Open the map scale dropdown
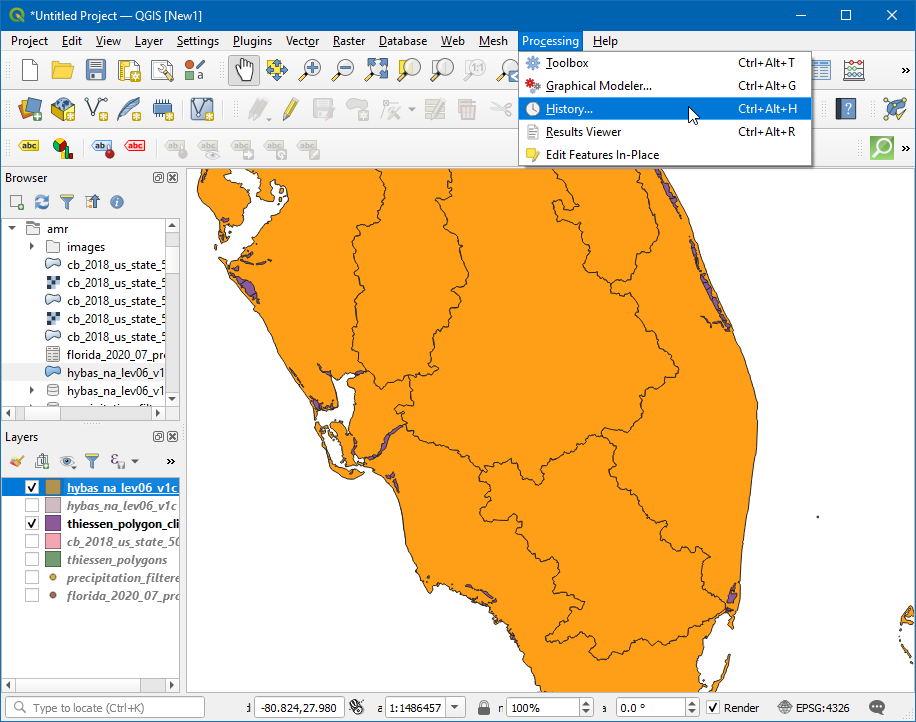The image size is (916, 722). (455, 708)
